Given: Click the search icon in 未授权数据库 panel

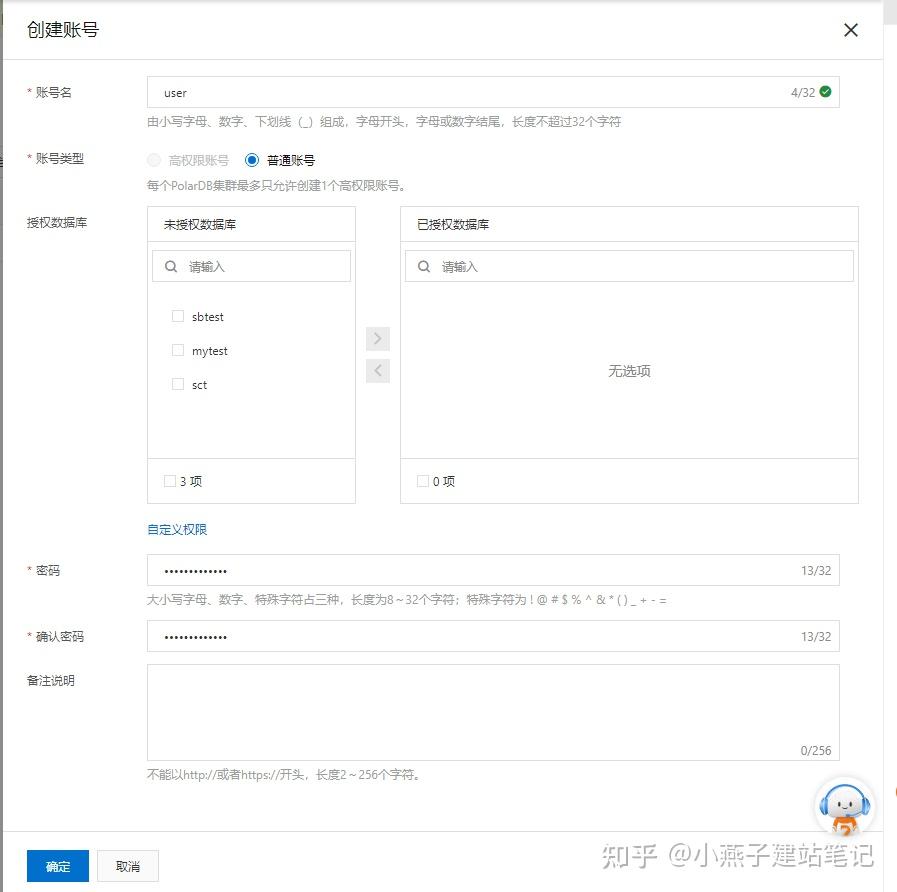Looking at the screenshot, I should click(170, 265).
